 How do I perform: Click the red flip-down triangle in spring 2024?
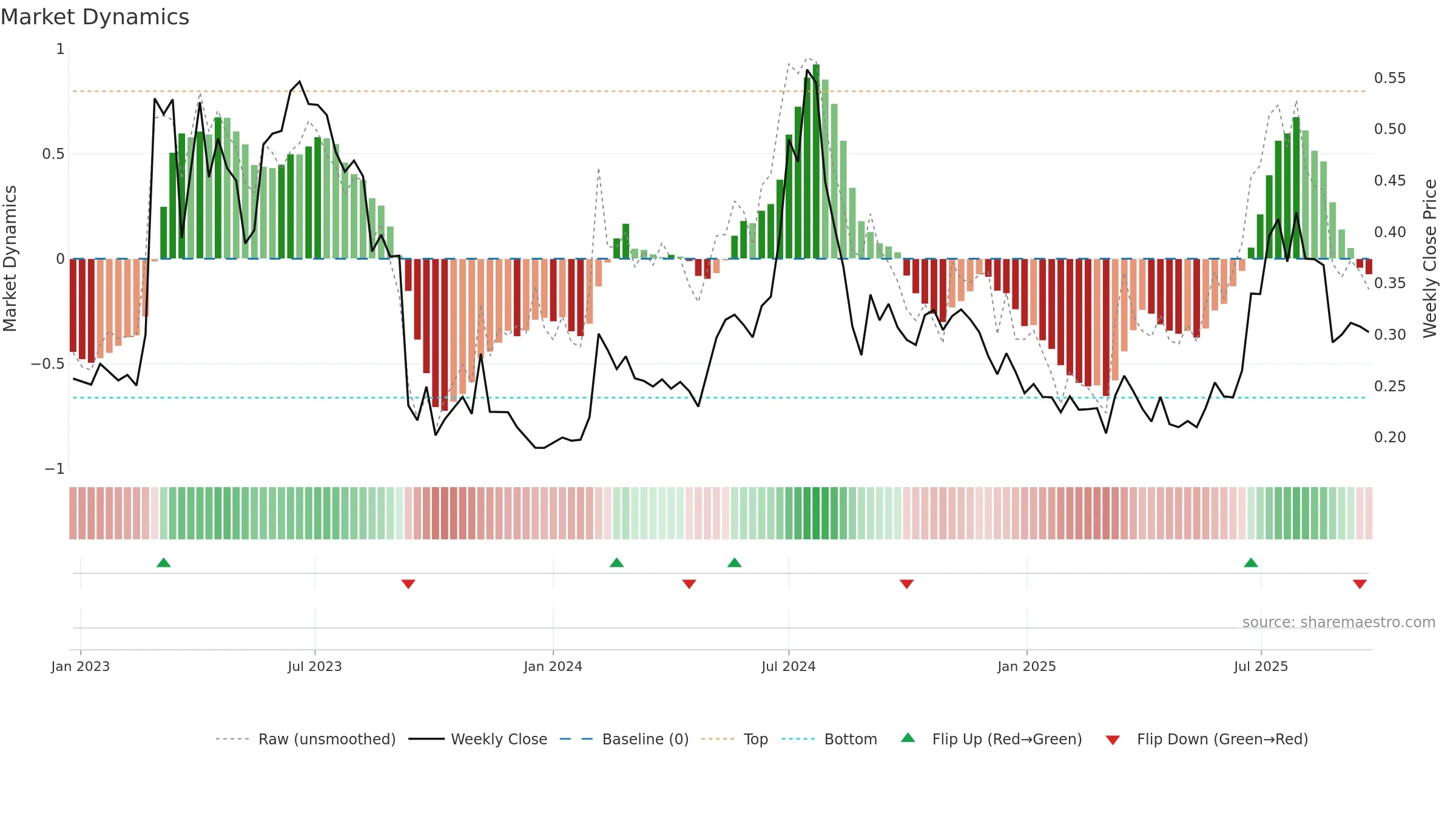689,584
